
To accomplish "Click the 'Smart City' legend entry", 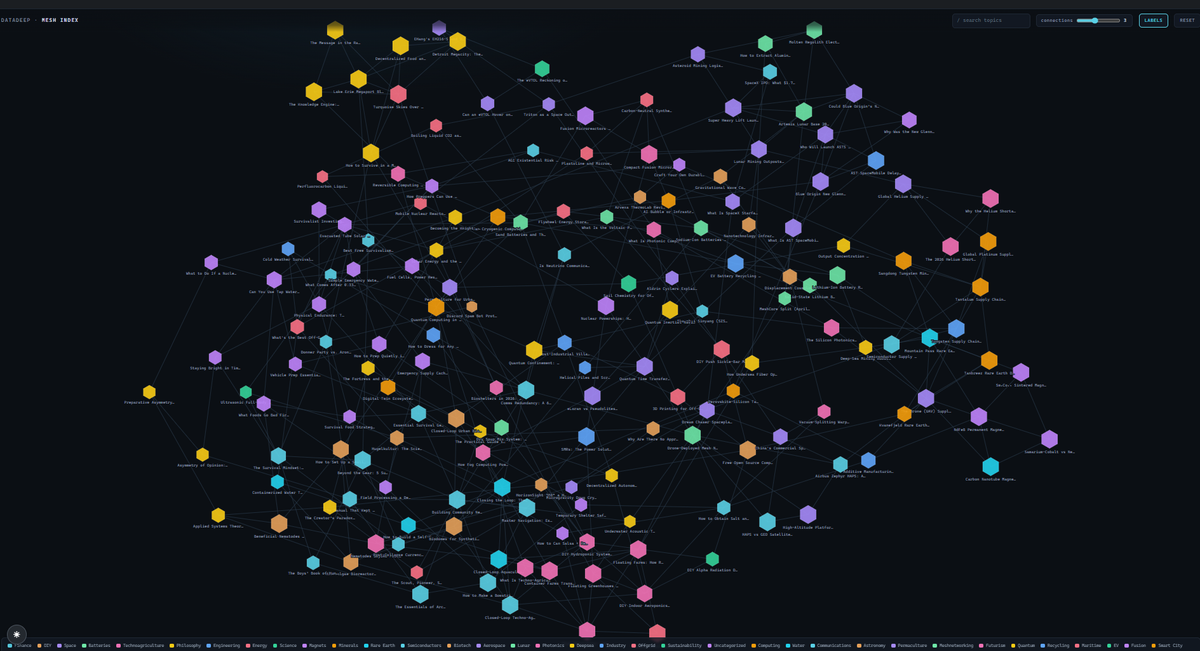I will click(x=1167, y=646).
